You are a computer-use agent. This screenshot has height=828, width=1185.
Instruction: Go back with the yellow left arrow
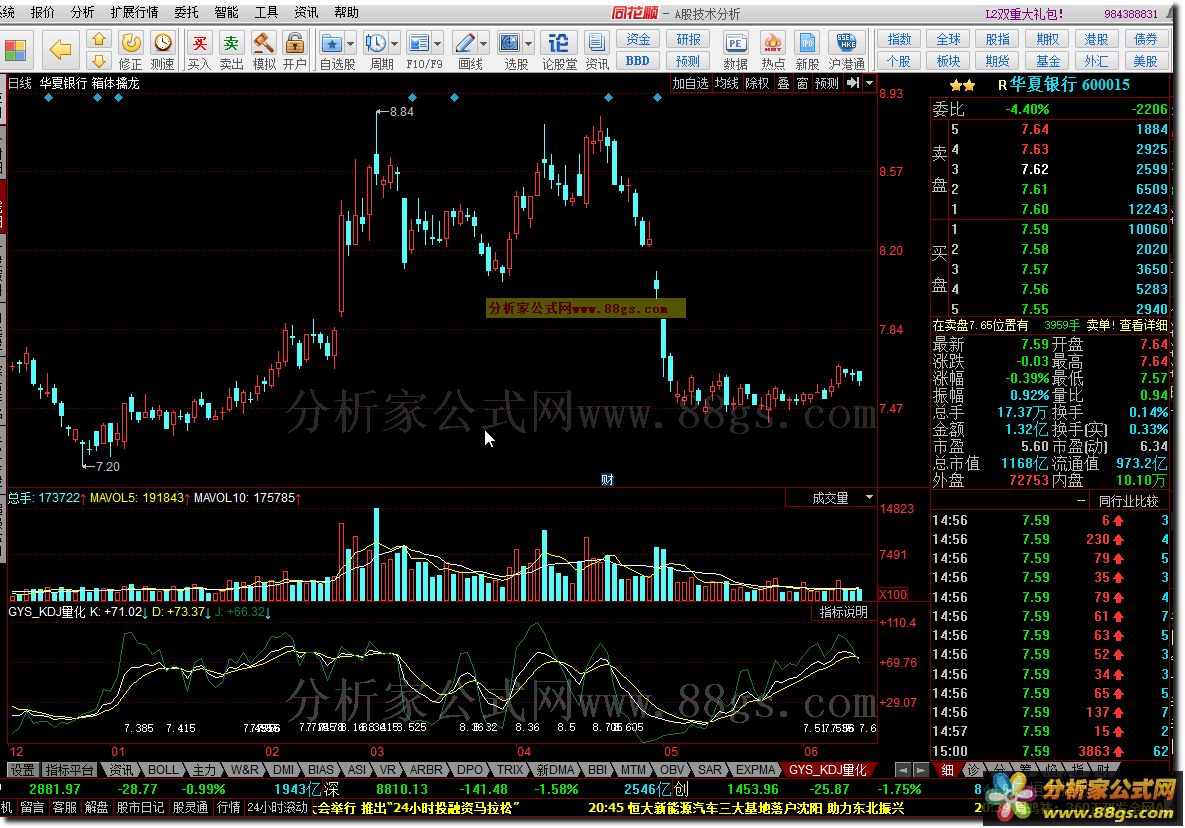[60, 50]
